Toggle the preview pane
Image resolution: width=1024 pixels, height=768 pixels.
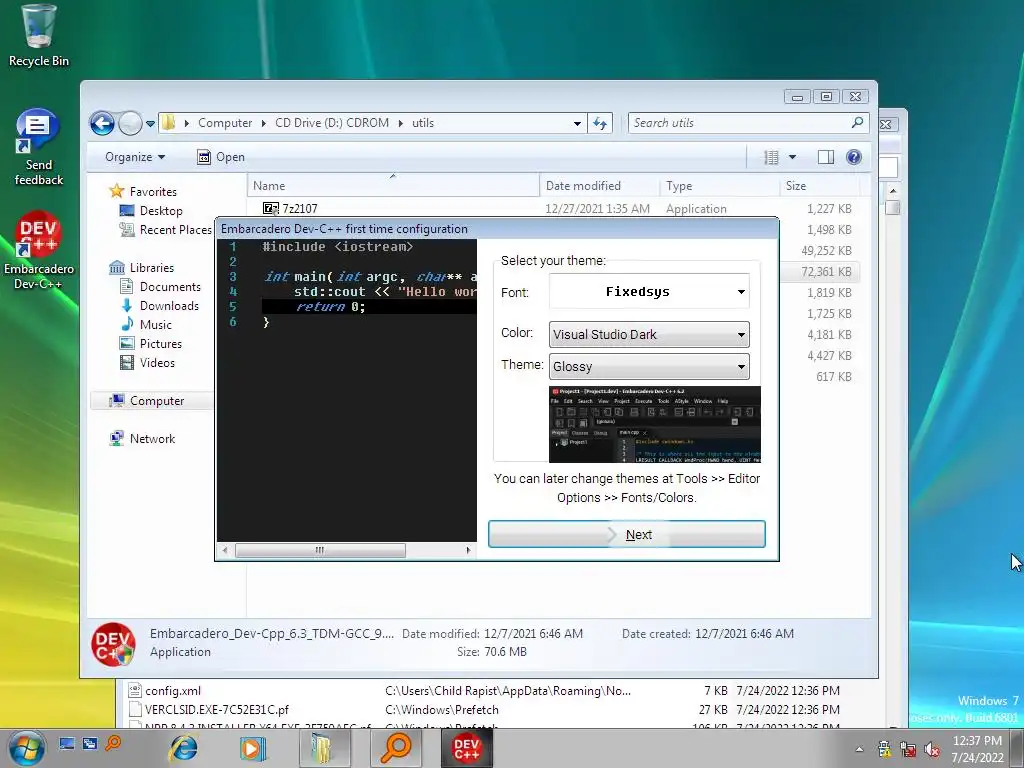tap(825, 157)
